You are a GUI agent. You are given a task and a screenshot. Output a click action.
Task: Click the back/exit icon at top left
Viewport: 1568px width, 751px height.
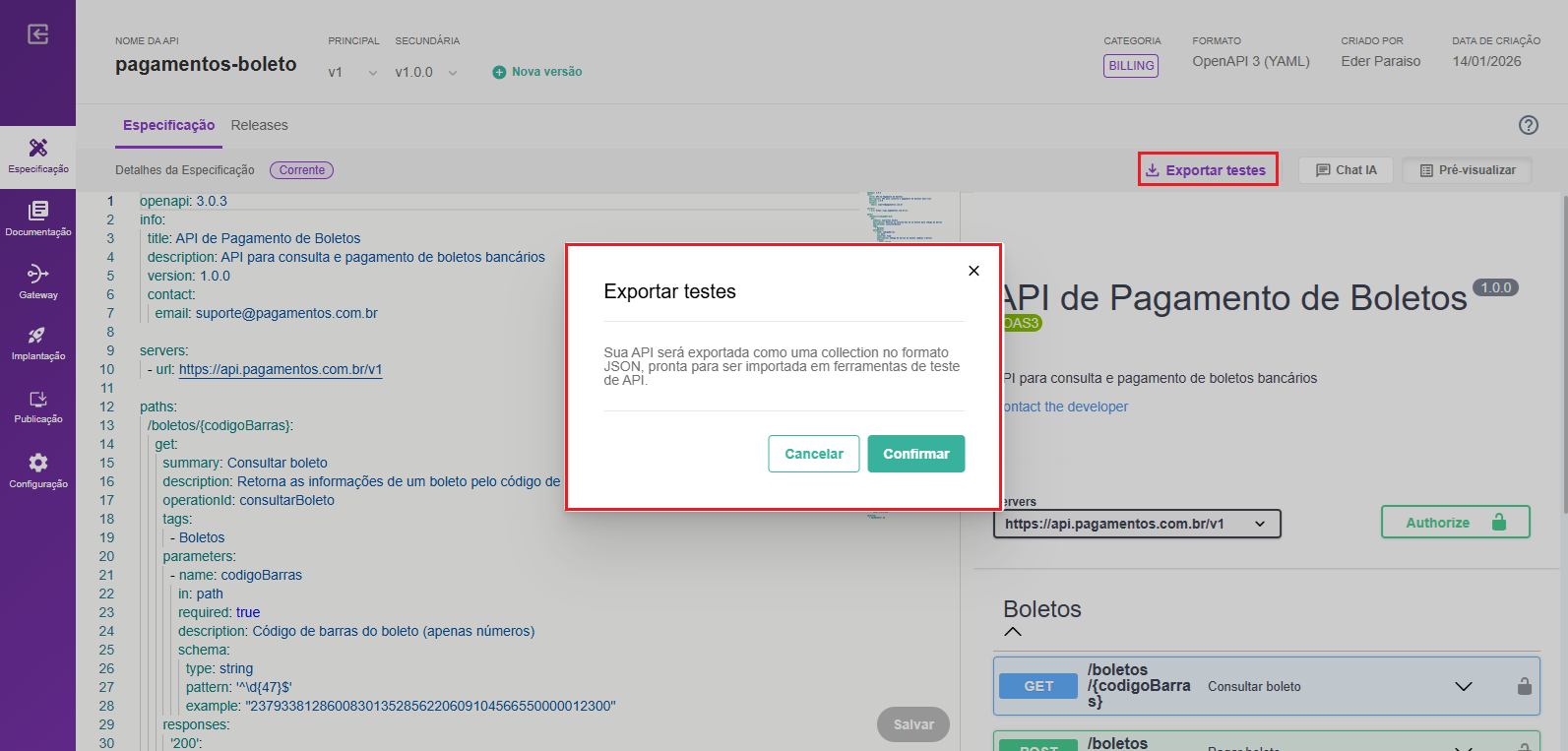pyautogui.click(x=37, y=34)
